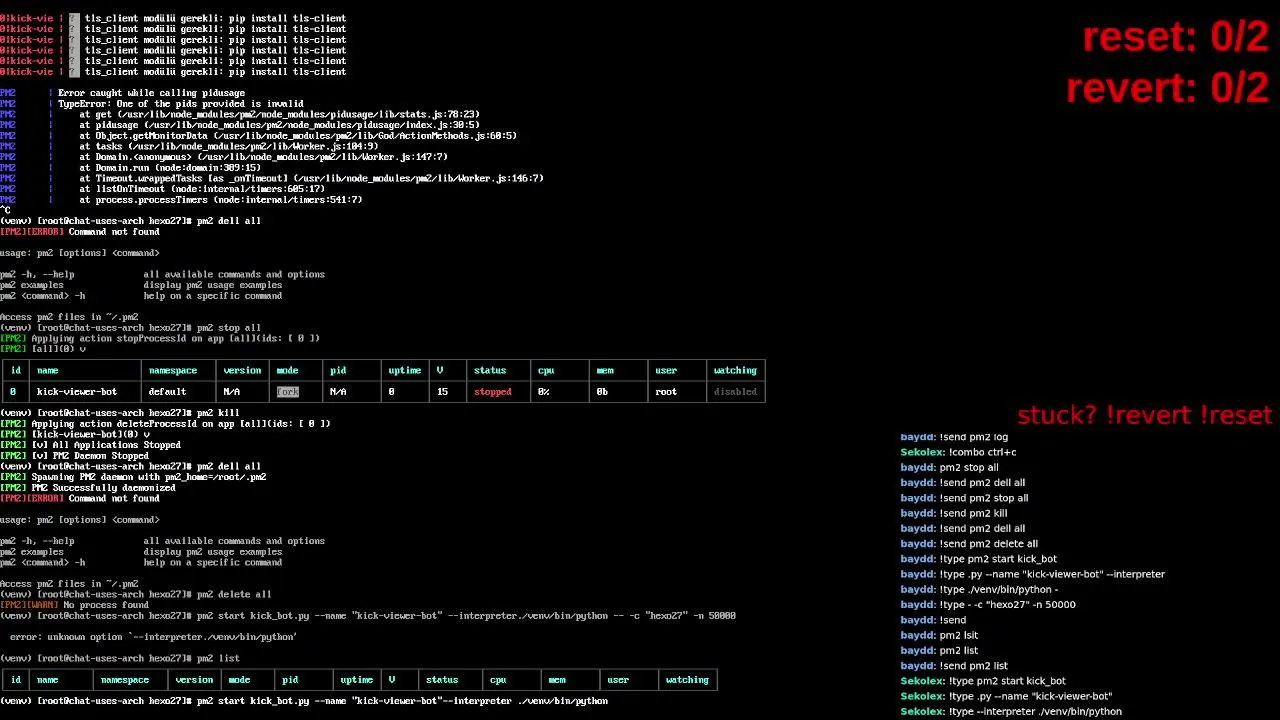Click the "Applying action stopProcessId" terminal line
The height and width of the screenshot is (720, 1280).
pyautogui.click(x=160, y=339)
